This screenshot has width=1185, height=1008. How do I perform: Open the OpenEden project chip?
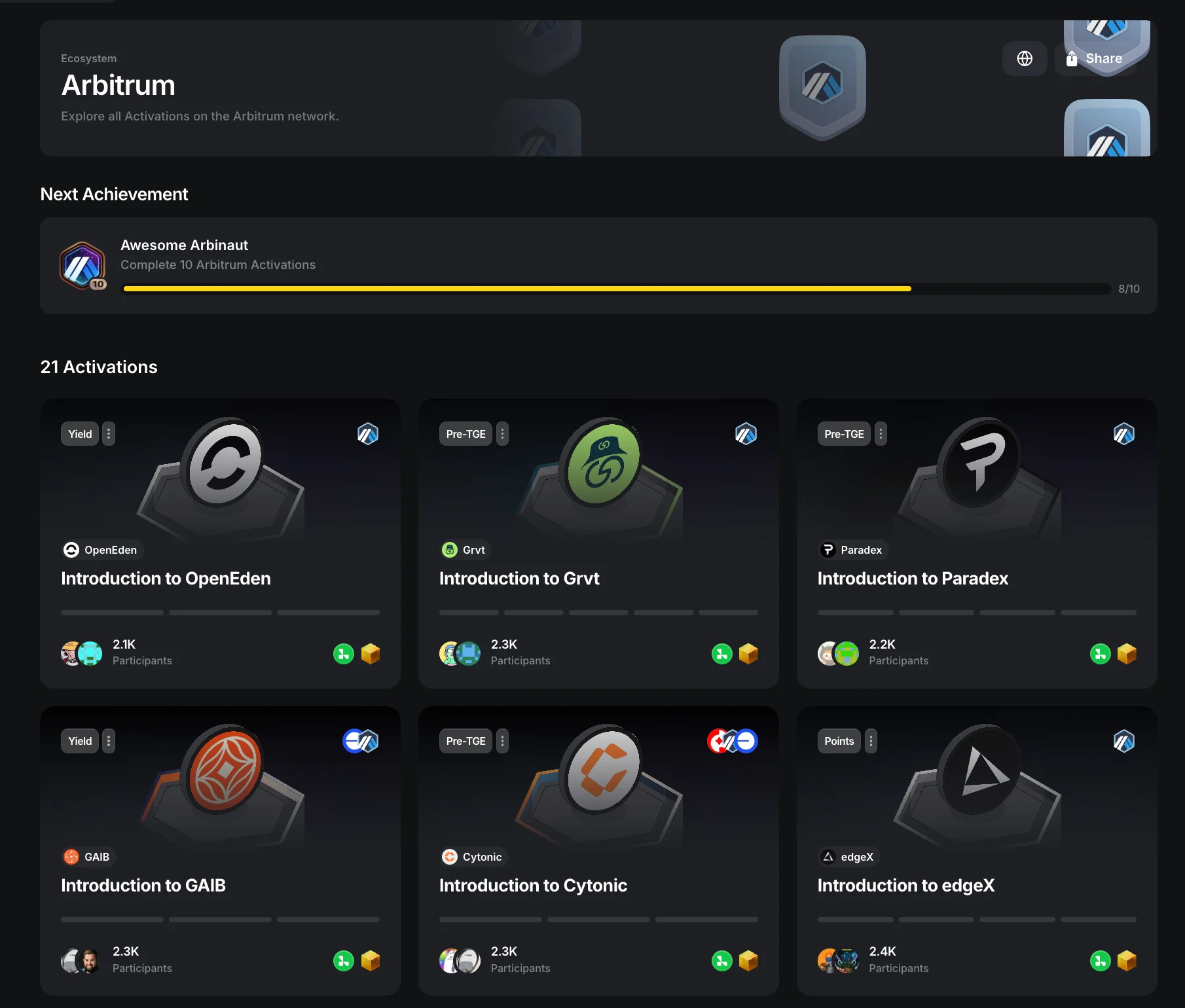pos(101,550)
